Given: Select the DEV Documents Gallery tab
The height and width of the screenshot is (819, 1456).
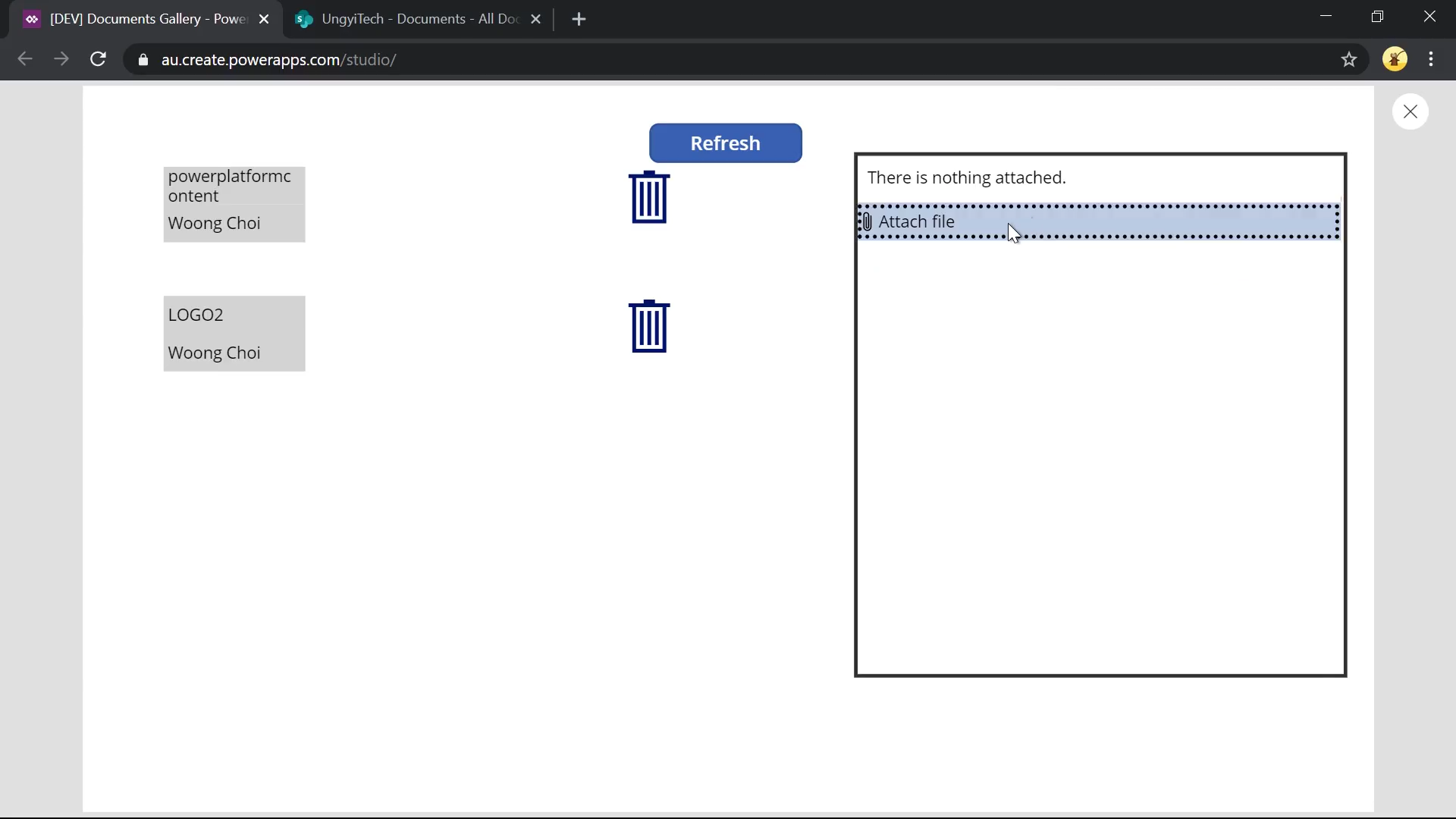Looking at the screenshot, I should point(144,20).
